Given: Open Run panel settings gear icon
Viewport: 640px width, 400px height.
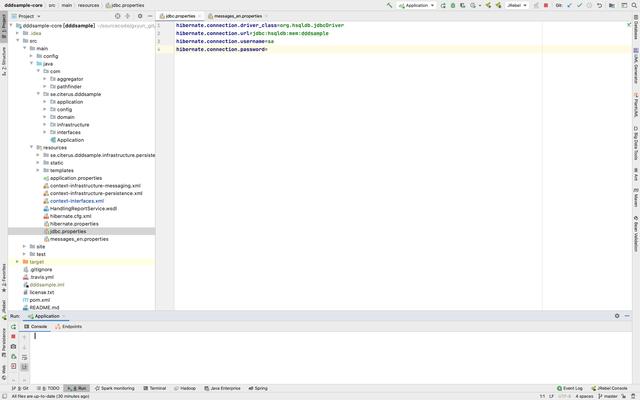Looking at the screenshot, I should click(617, 316).
